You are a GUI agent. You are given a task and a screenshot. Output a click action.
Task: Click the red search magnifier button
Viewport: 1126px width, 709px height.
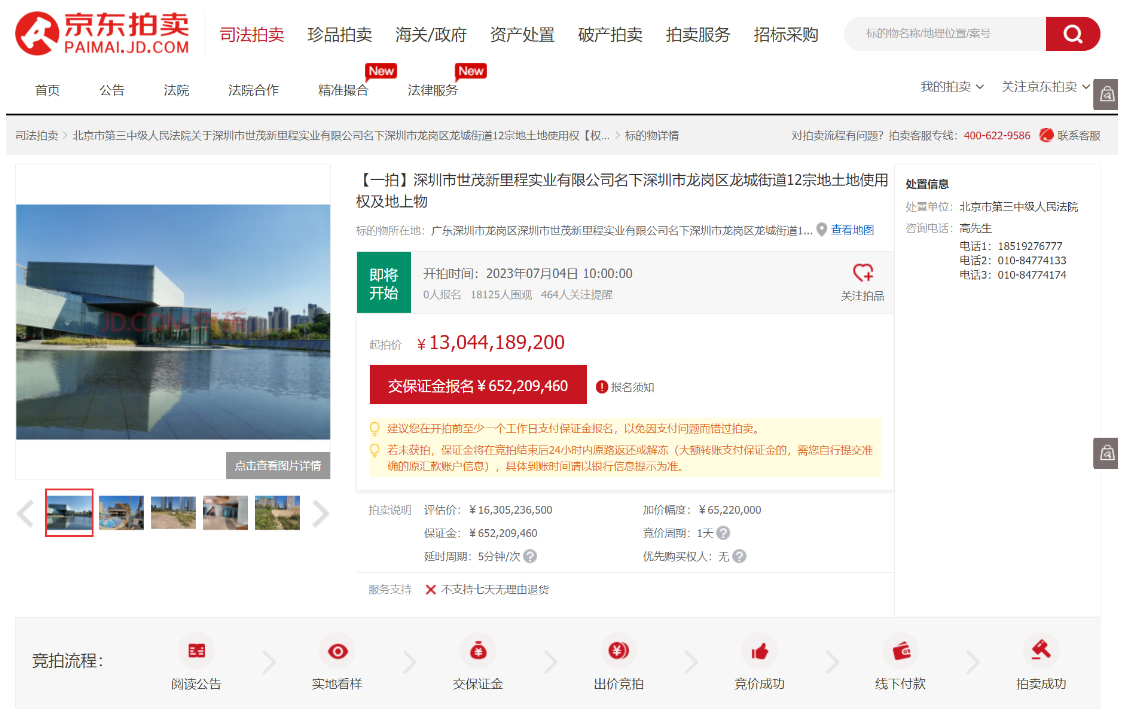1072,34
